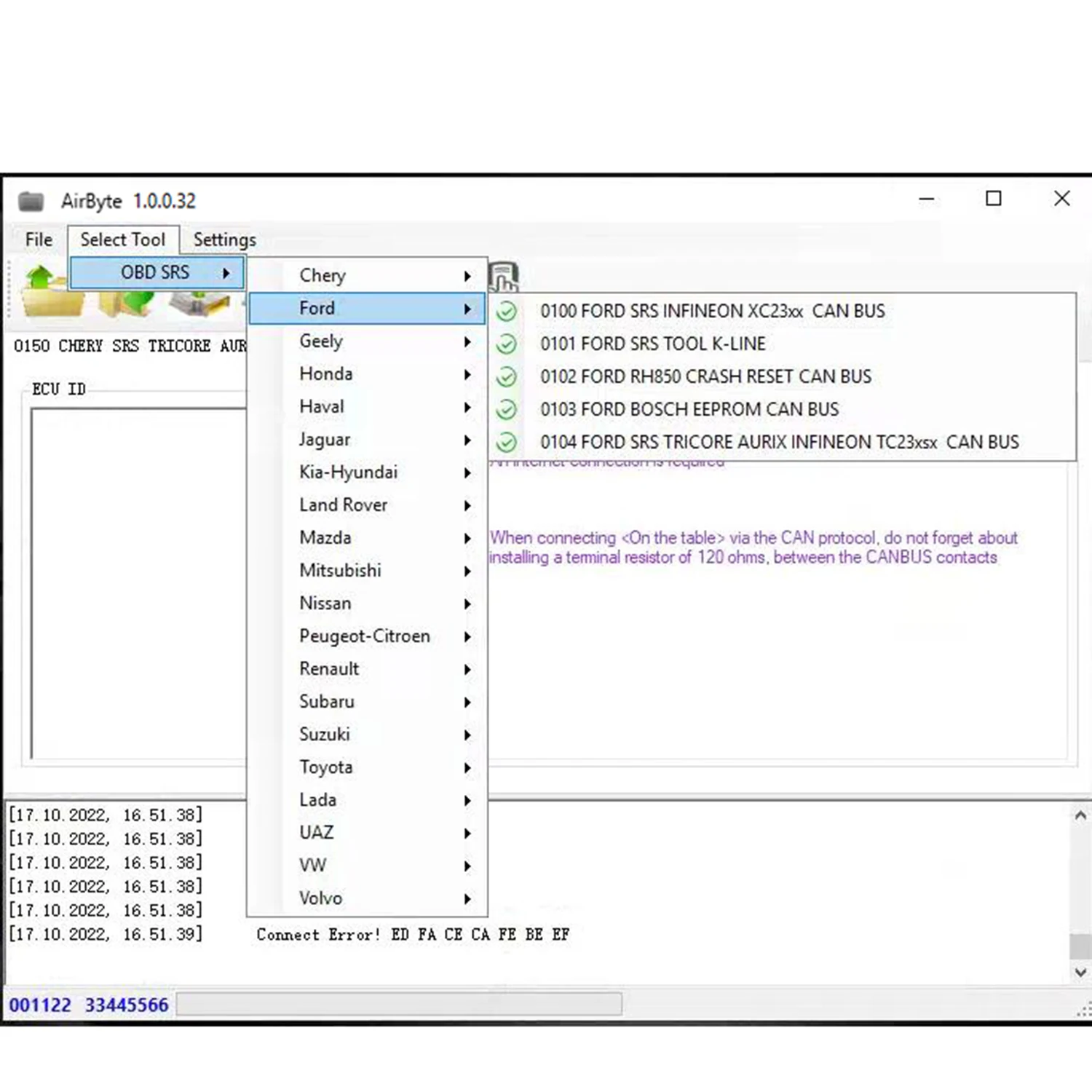Click check icon beside 0100 FORD SRS INFINEON
The width and height of the screenshot is (1092, 1092).
click(x=506, y=312)
